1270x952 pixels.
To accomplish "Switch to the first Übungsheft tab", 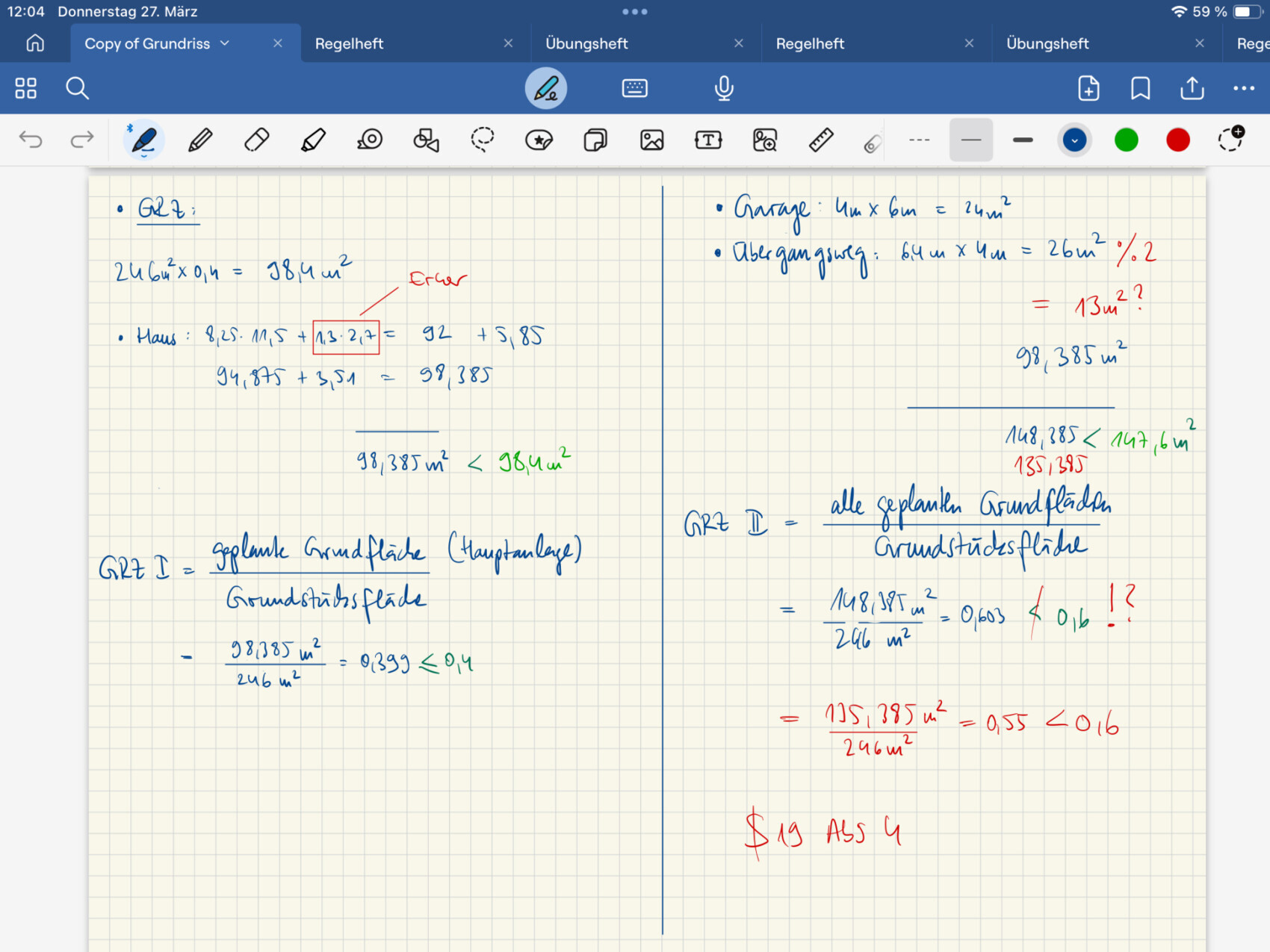I will tap(586, 43).
